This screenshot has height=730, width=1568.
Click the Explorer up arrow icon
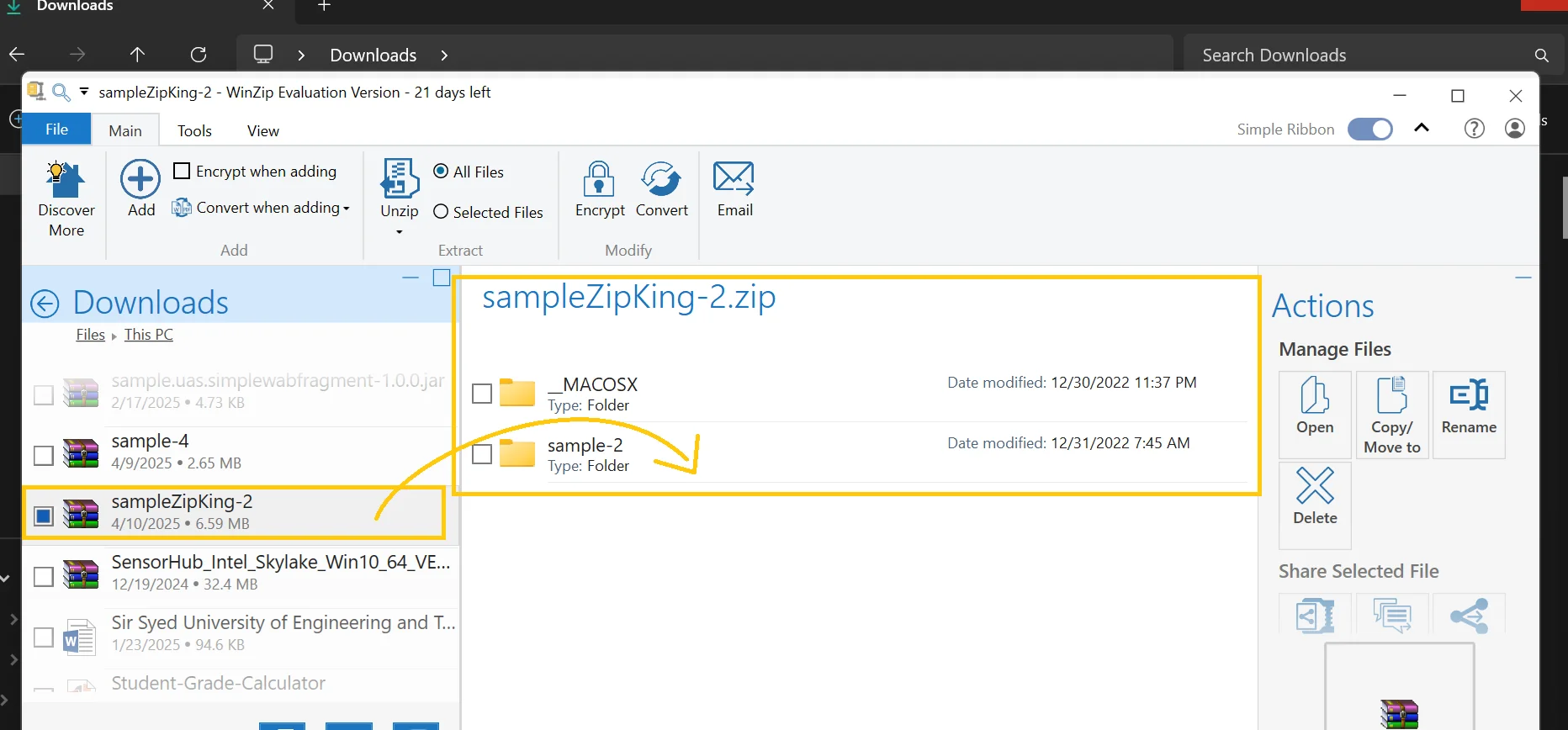click(x=137, y=55)
